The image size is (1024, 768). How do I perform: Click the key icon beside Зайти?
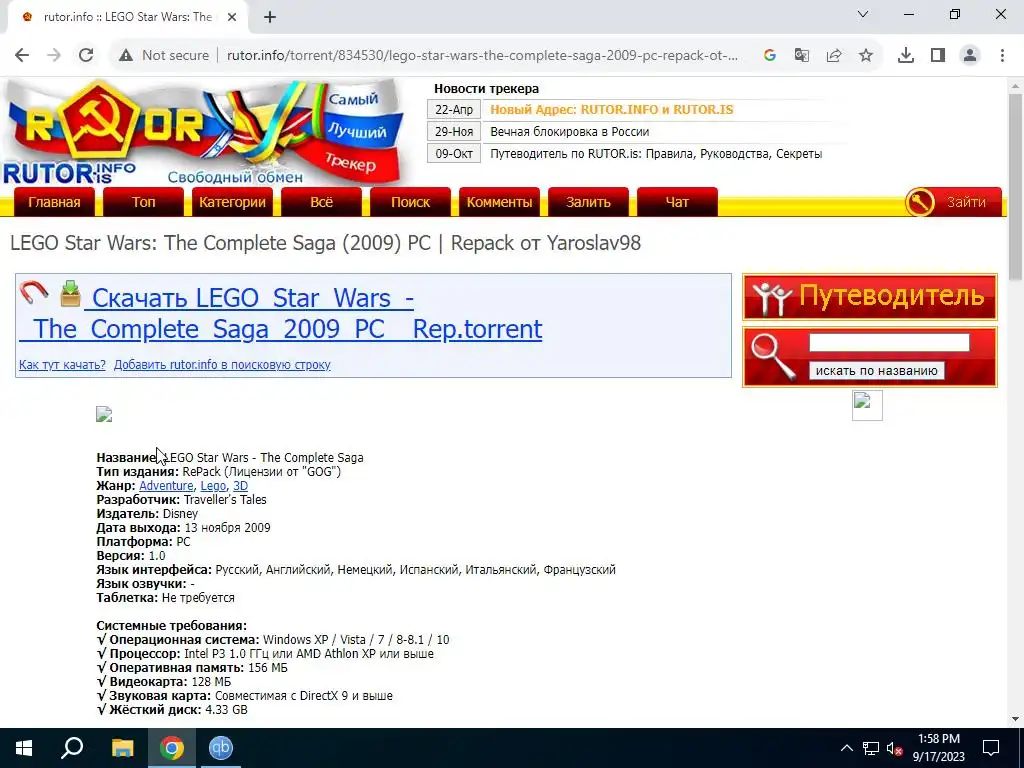(920, 202)
